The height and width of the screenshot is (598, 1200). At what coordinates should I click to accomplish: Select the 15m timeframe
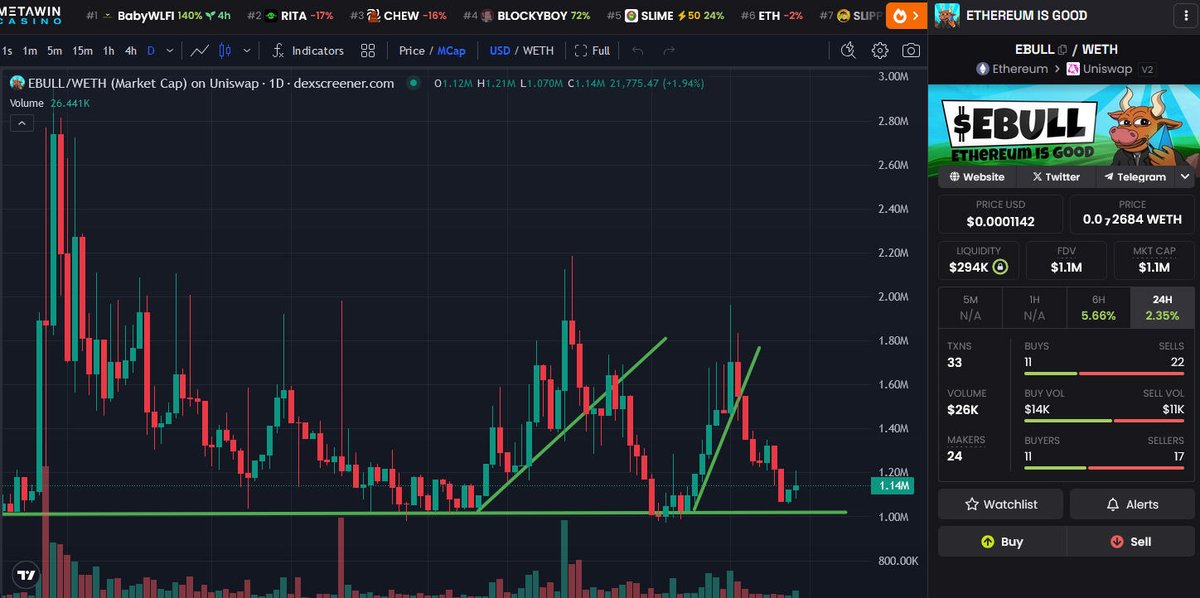tap(83, 50)
